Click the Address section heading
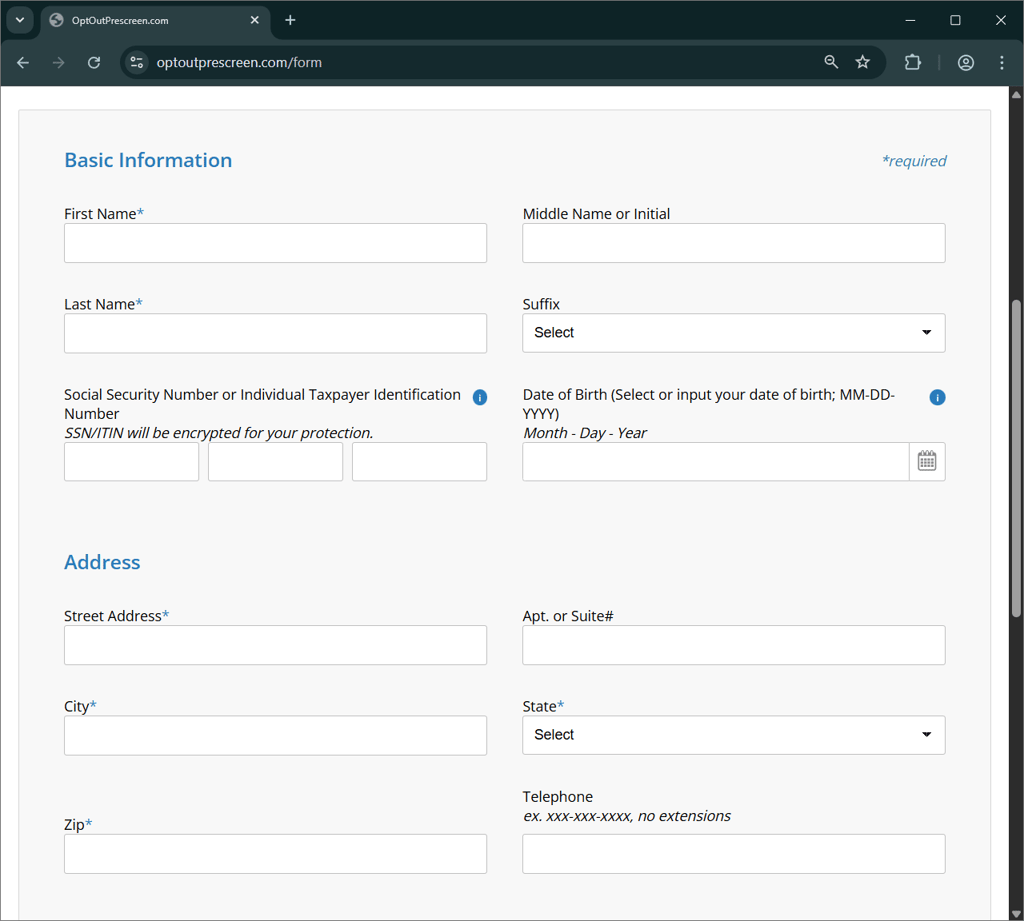 (x=102, y=562)
